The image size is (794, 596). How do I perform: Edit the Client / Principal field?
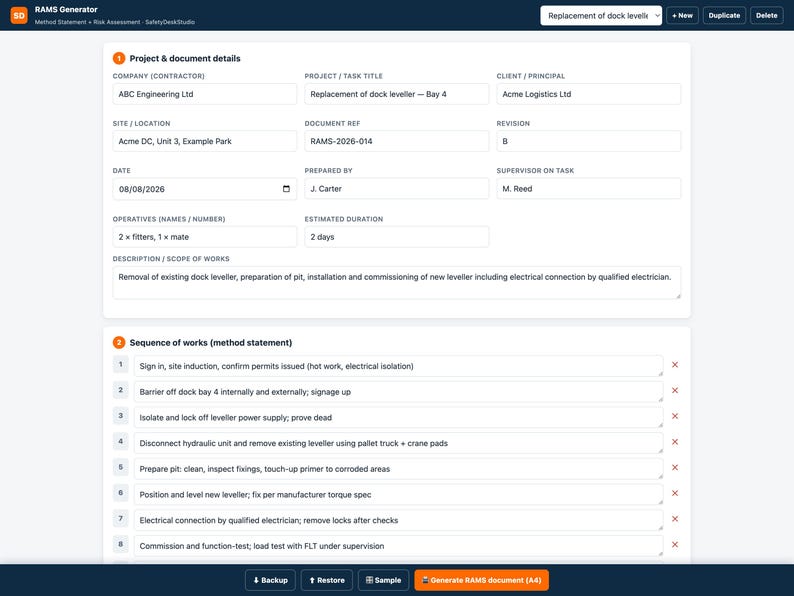588,94
